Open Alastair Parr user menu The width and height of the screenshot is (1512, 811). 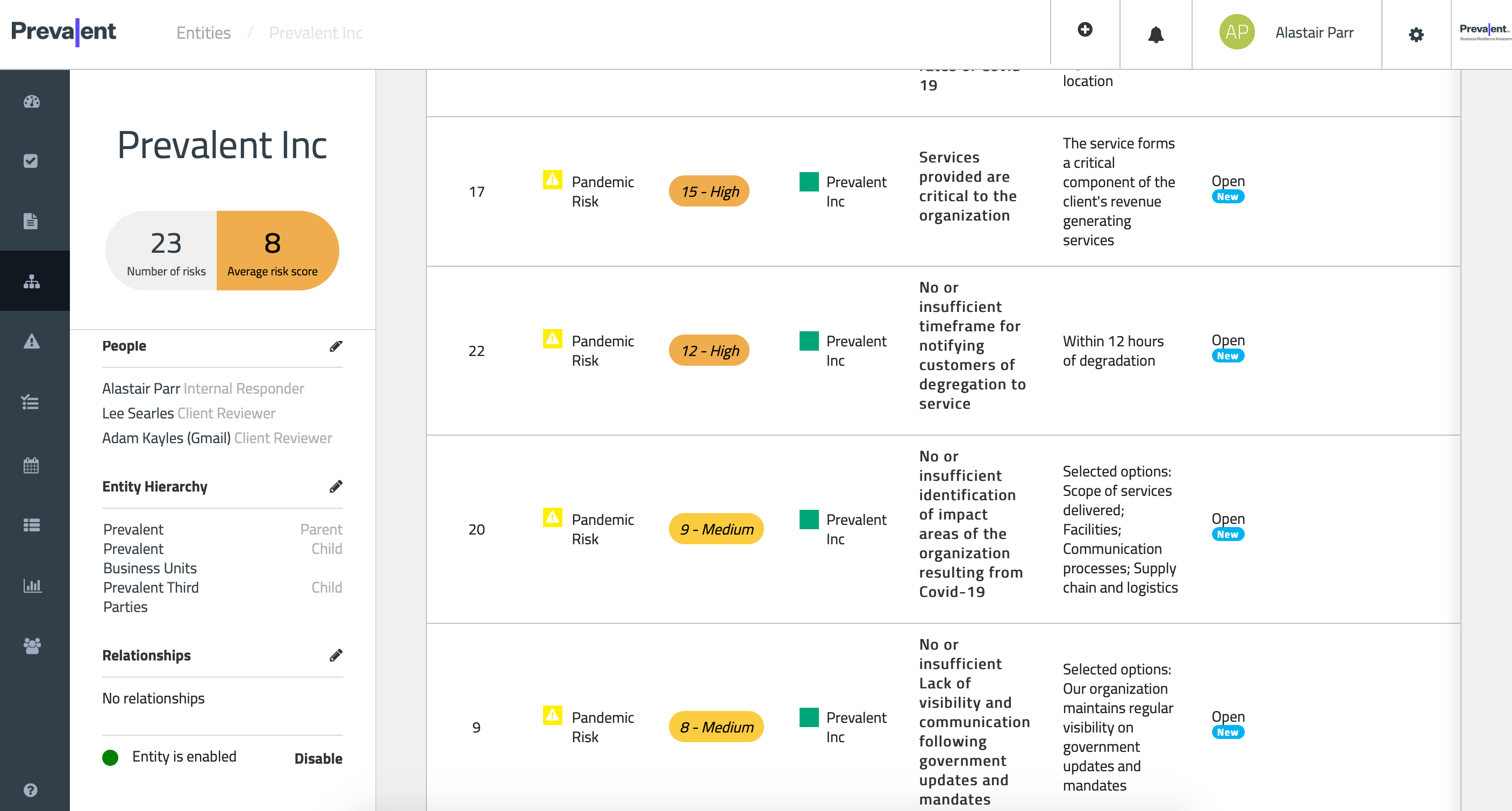(1314, 33)
